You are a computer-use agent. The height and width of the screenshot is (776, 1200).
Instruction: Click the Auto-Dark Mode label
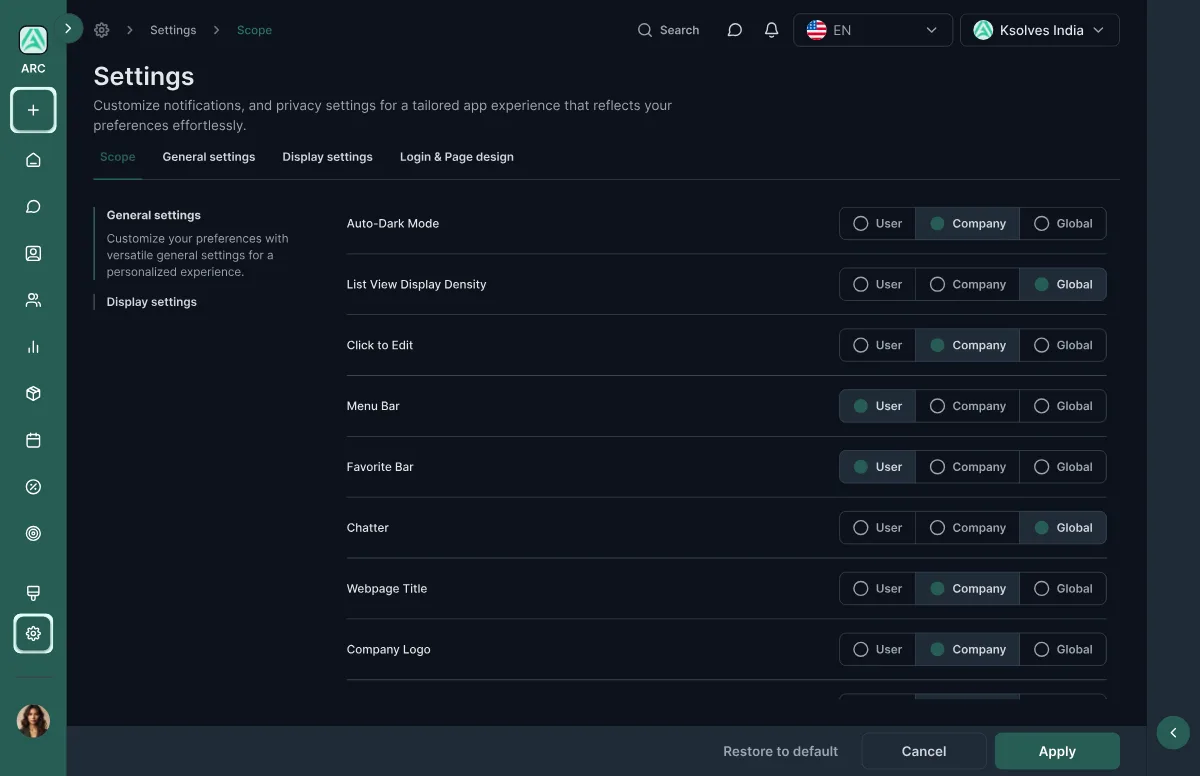tap(393, 224)
